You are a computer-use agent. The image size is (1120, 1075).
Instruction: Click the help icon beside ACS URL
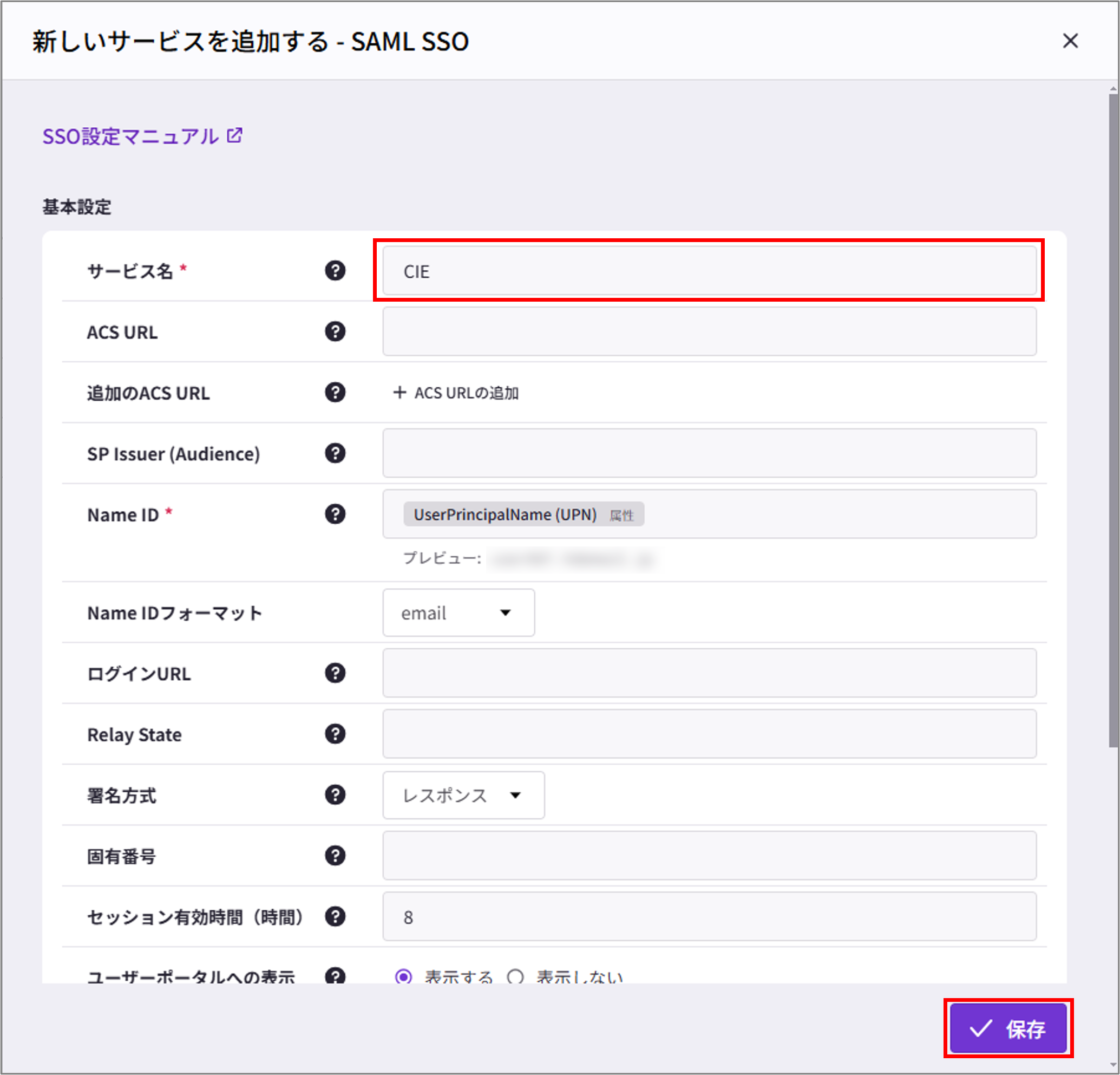(x=336, y=331)
